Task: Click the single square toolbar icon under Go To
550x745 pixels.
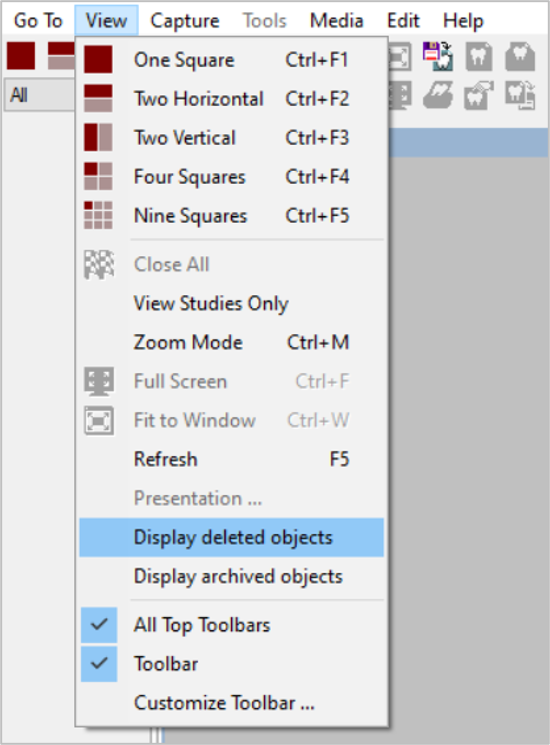Action: (x=21, y=56)
